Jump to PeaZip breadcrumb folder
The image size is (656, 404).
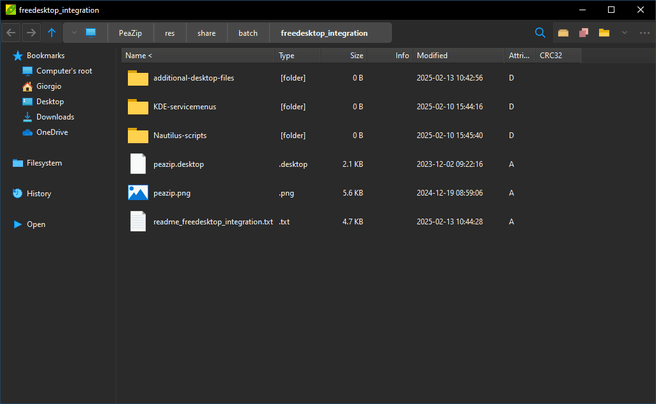(x=130, y=33)
